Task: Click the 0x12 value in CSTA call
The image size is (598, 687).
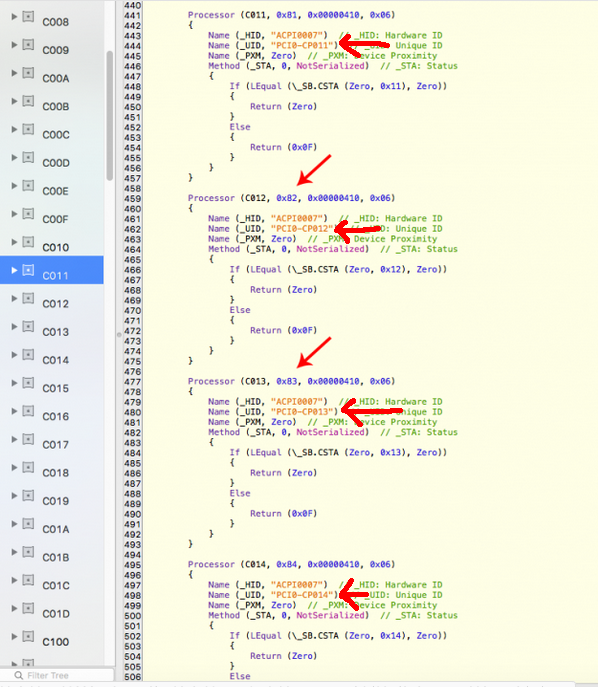Action: (390, 269)
